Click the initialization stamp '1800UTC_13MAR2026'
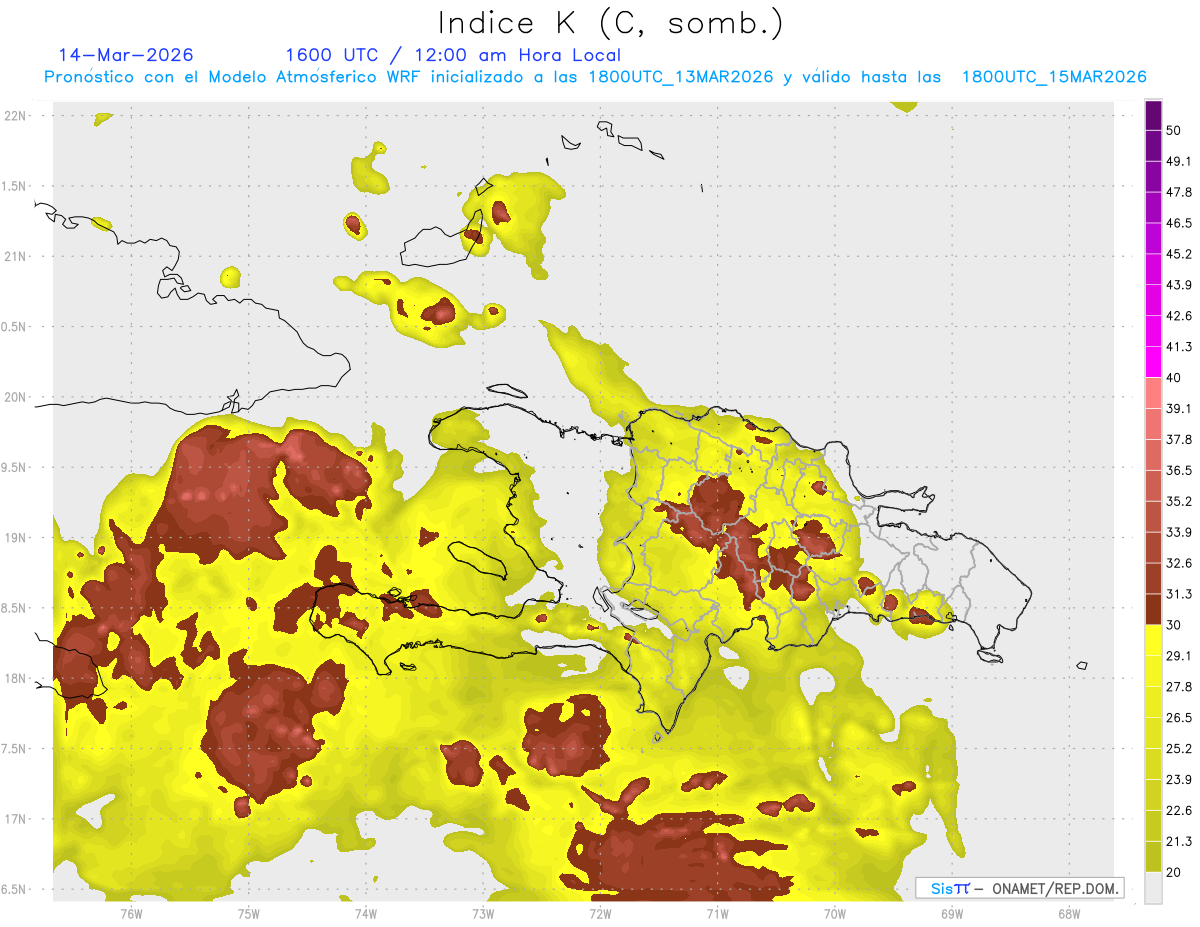This screenshot has height=927, width=1200. coord(680,77)
